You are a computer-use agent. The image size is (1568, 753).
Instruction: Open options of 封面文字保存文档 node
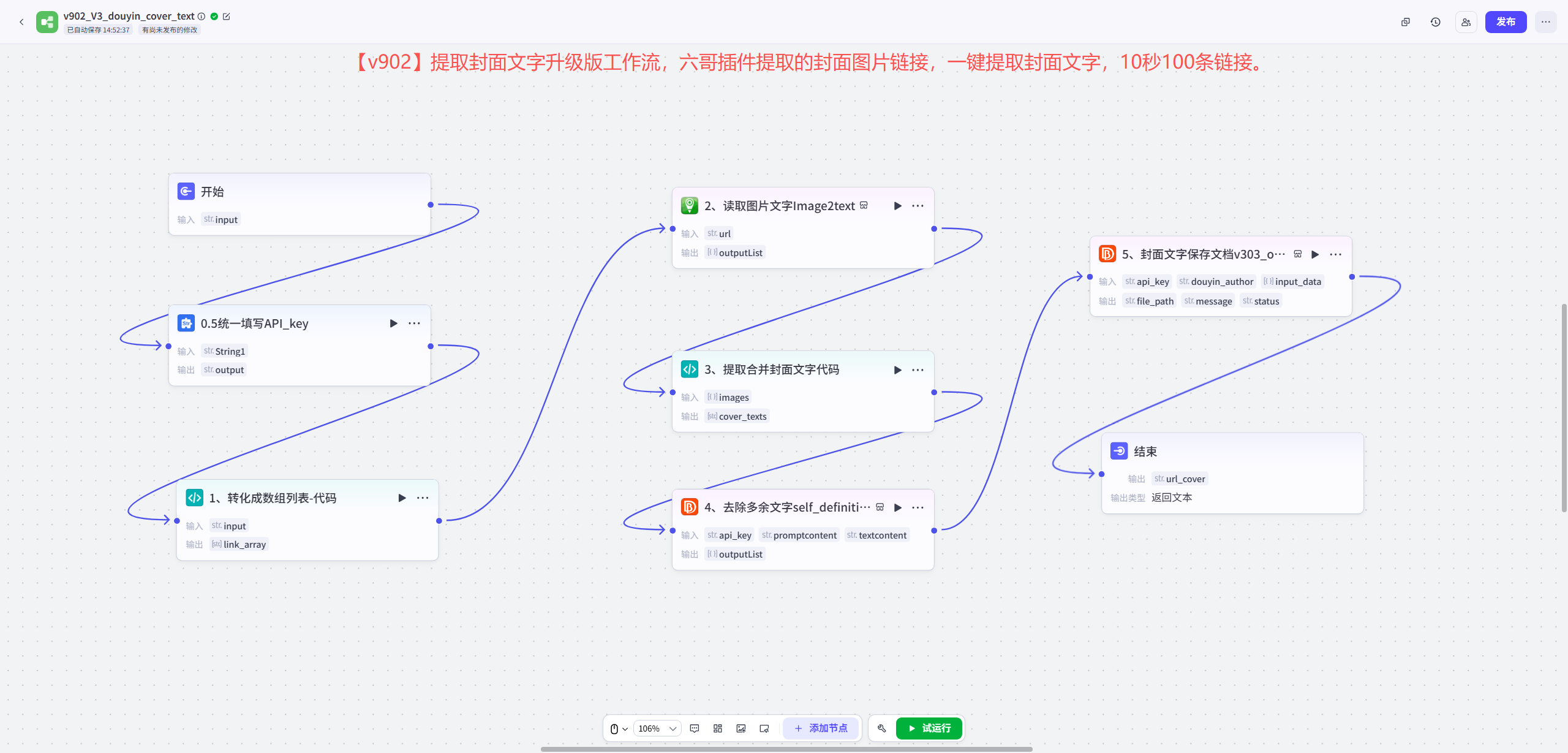1336,254
